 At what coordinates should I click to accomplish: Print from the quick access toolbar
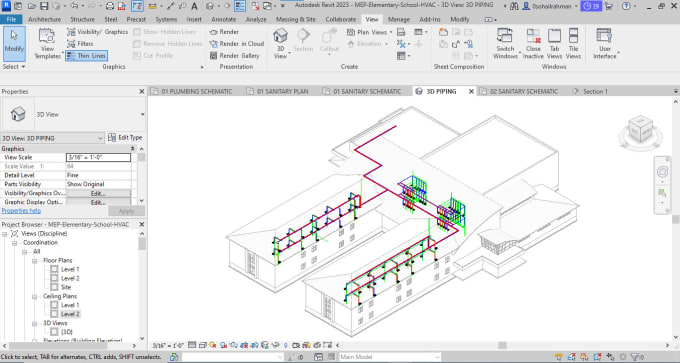tap(110, 6)
